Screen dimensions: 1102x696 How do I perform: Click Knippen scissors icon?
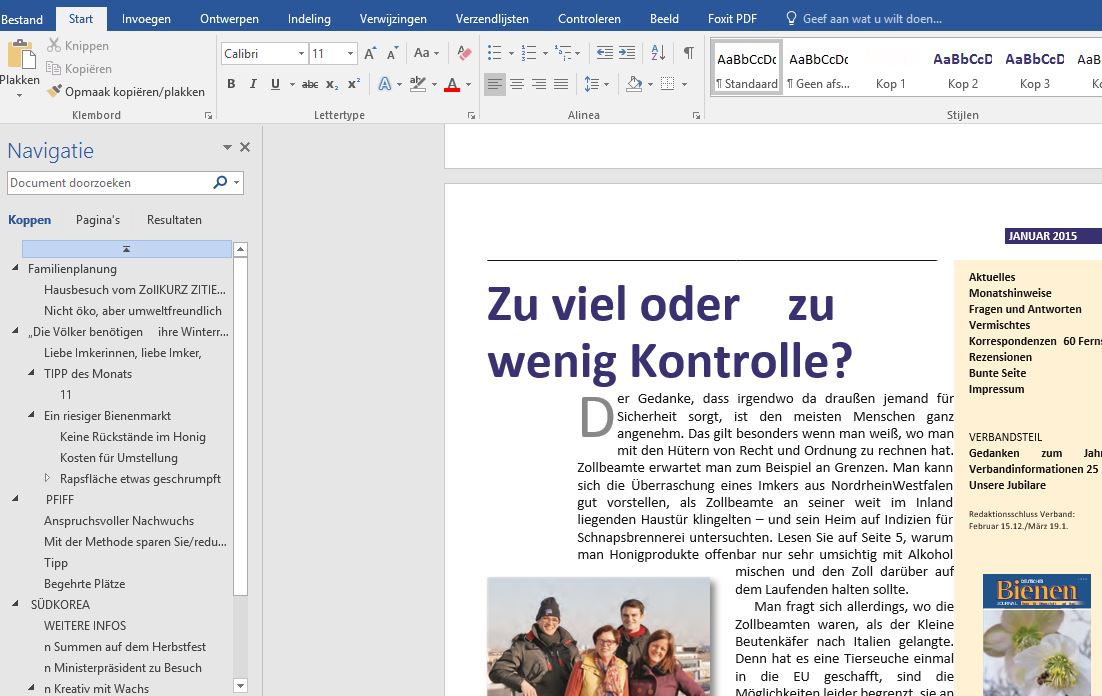(53, 46)
